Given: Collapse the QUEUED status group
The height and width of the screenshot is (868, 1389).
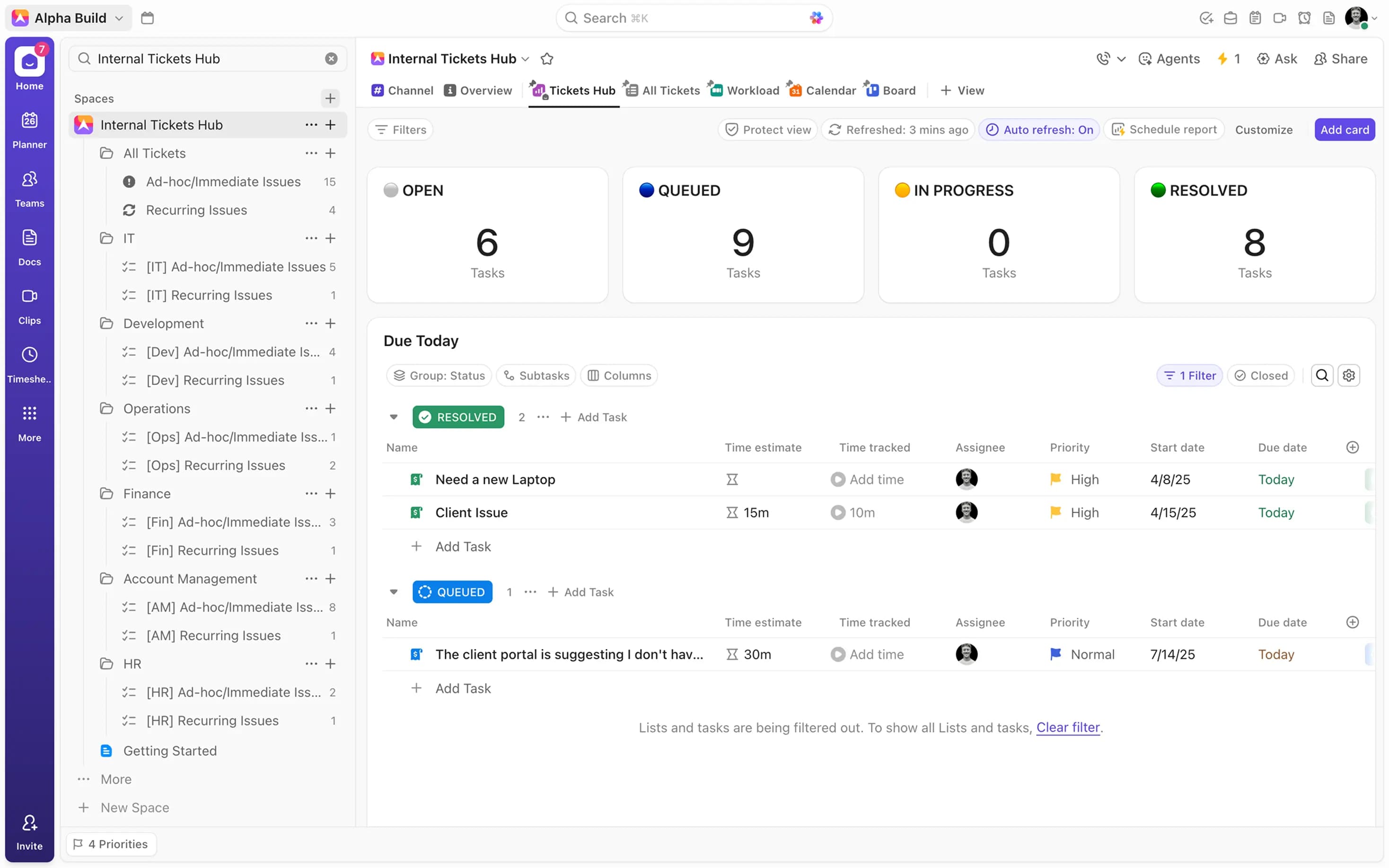Looking at the screenshot, I should (394, 592).
